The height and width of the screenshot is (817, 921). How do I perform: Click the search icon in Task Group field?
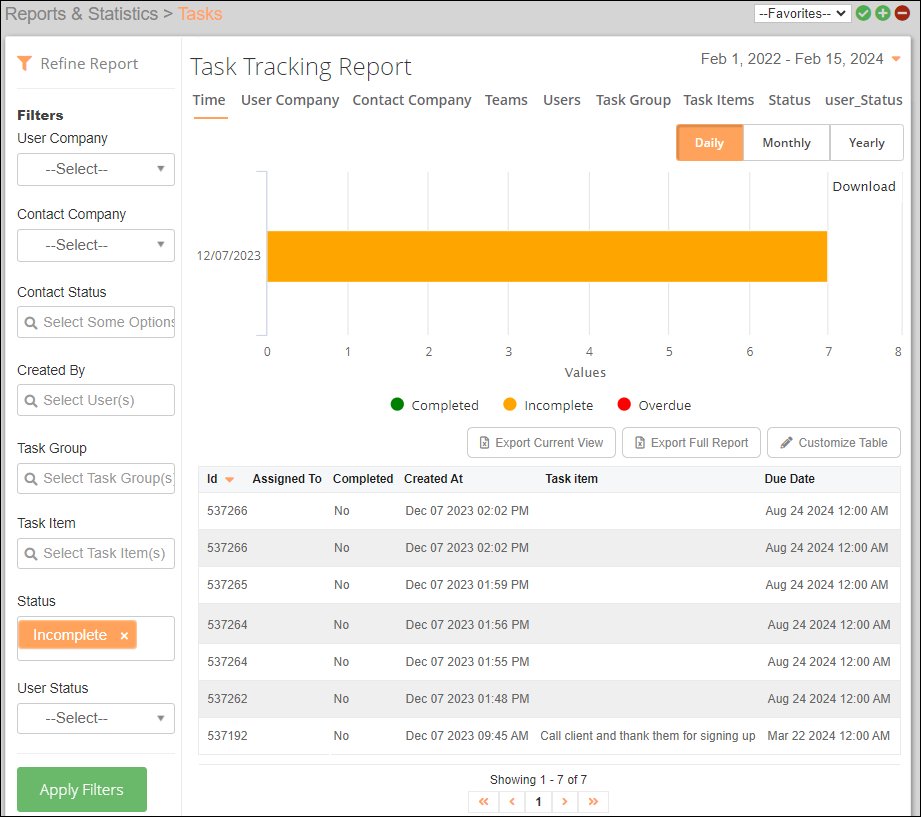click(29, 478)
